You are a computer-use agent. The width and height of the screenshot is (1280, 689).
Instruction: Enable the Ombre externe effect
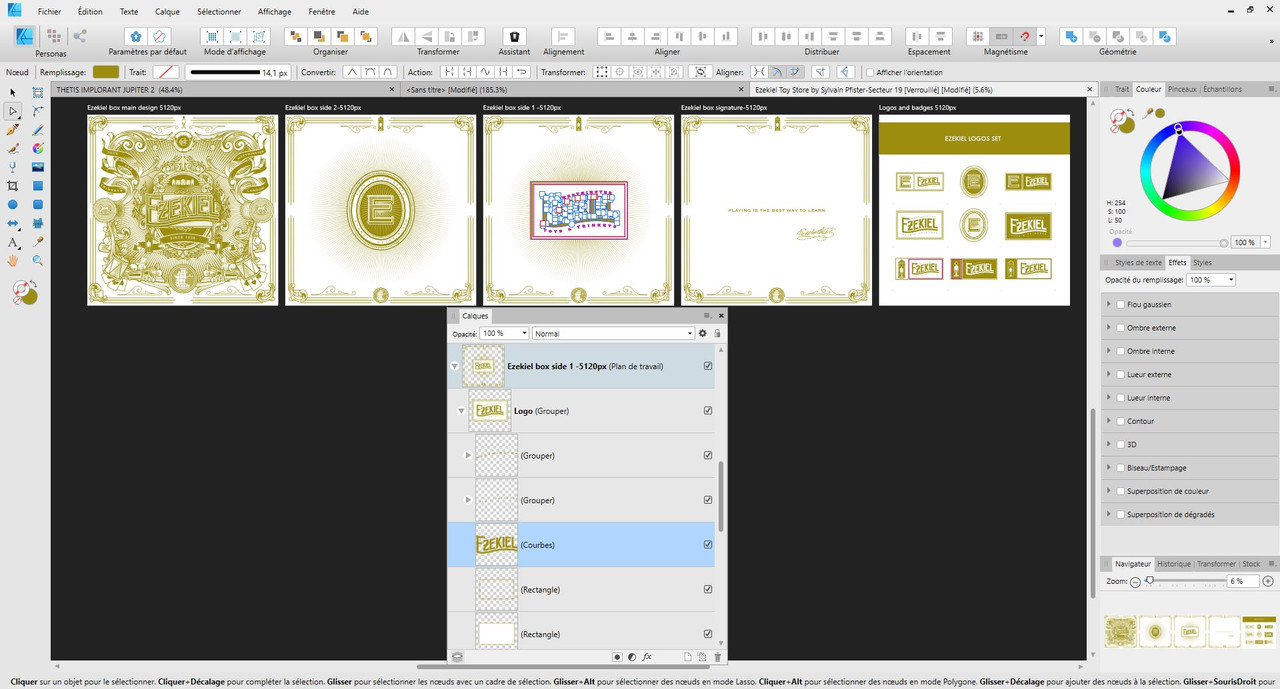1120,328
